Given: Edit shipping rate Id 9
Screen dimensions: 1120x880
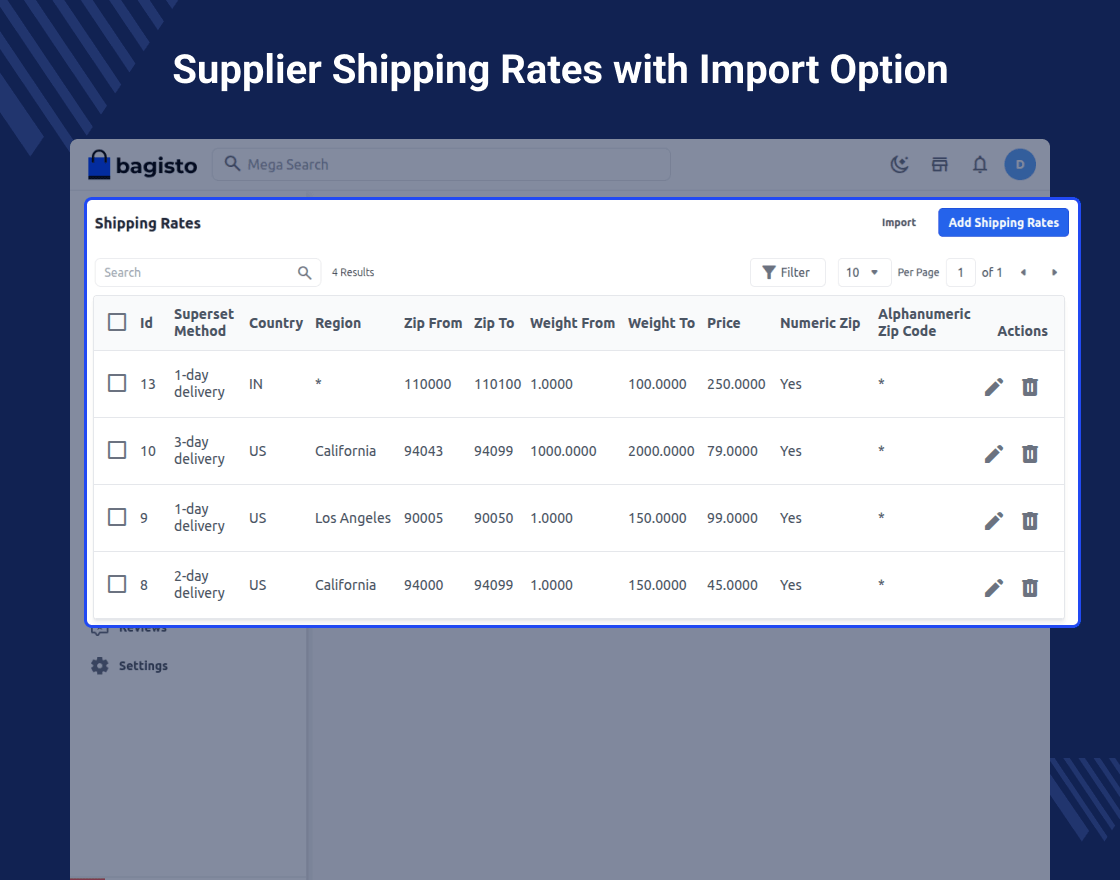Looking at the screenshot, I should click(x=994, y=521).
